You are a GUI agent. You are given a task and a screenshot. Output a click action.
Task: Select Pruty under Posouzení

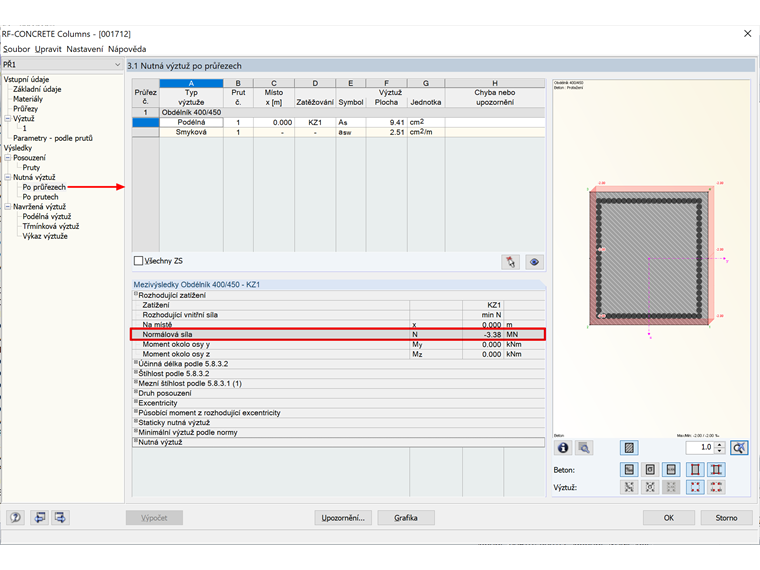31,167
